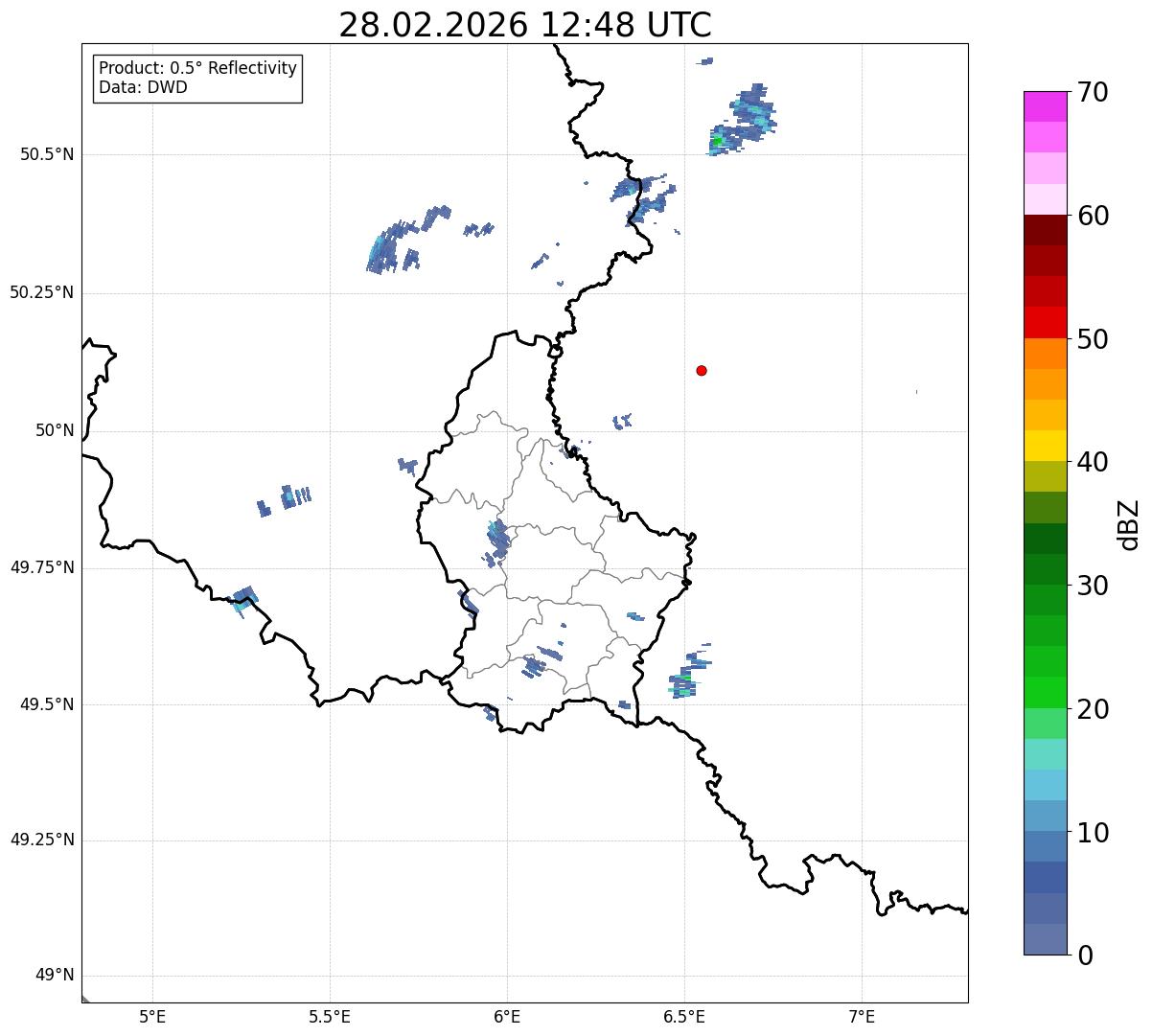1152x1036 pixels.
Task: Click the latitude label 50°N
Action: 55,430
